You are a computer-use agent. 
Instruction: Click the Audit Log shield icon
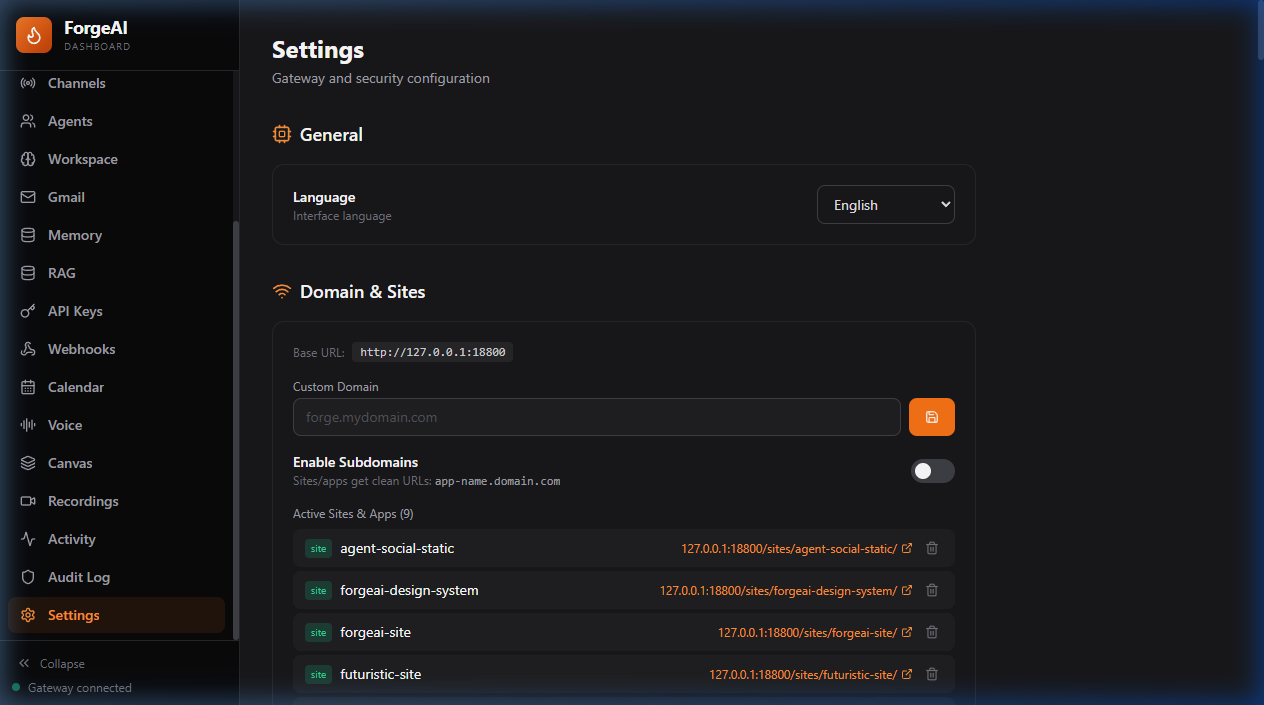coord(28,577)
